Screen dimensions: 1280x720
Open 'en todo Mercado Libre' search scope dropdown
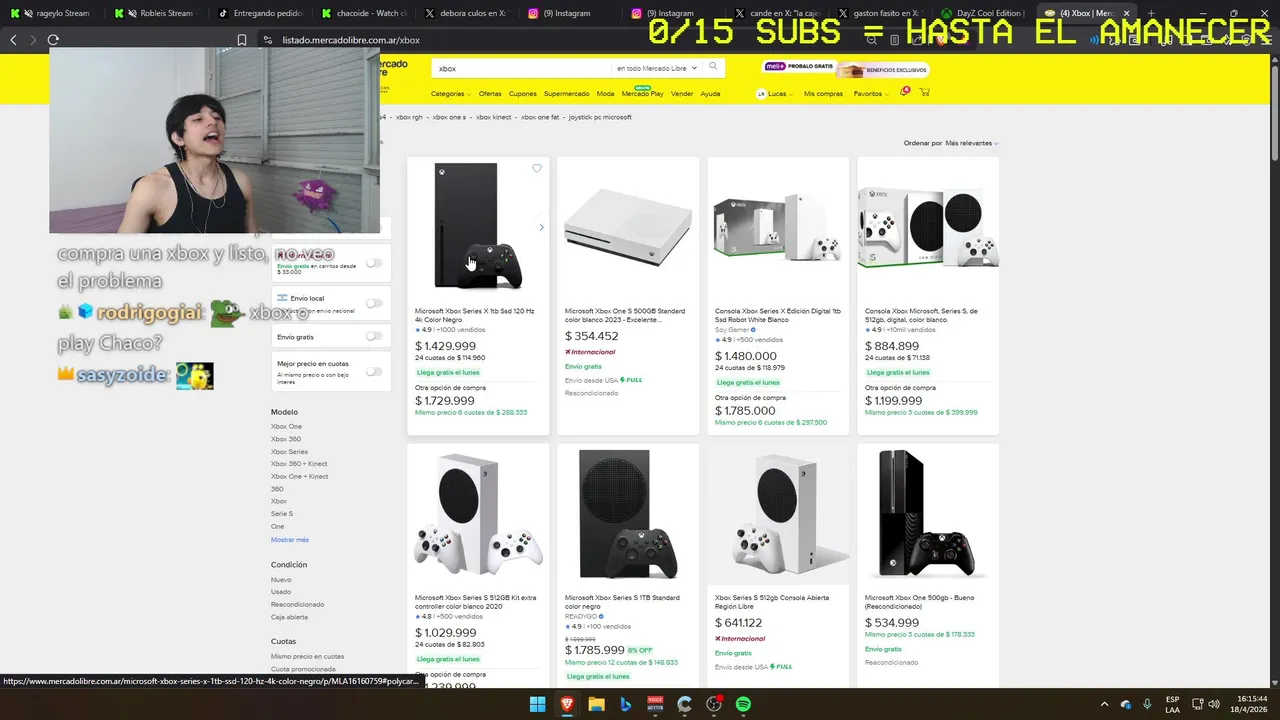657,68
